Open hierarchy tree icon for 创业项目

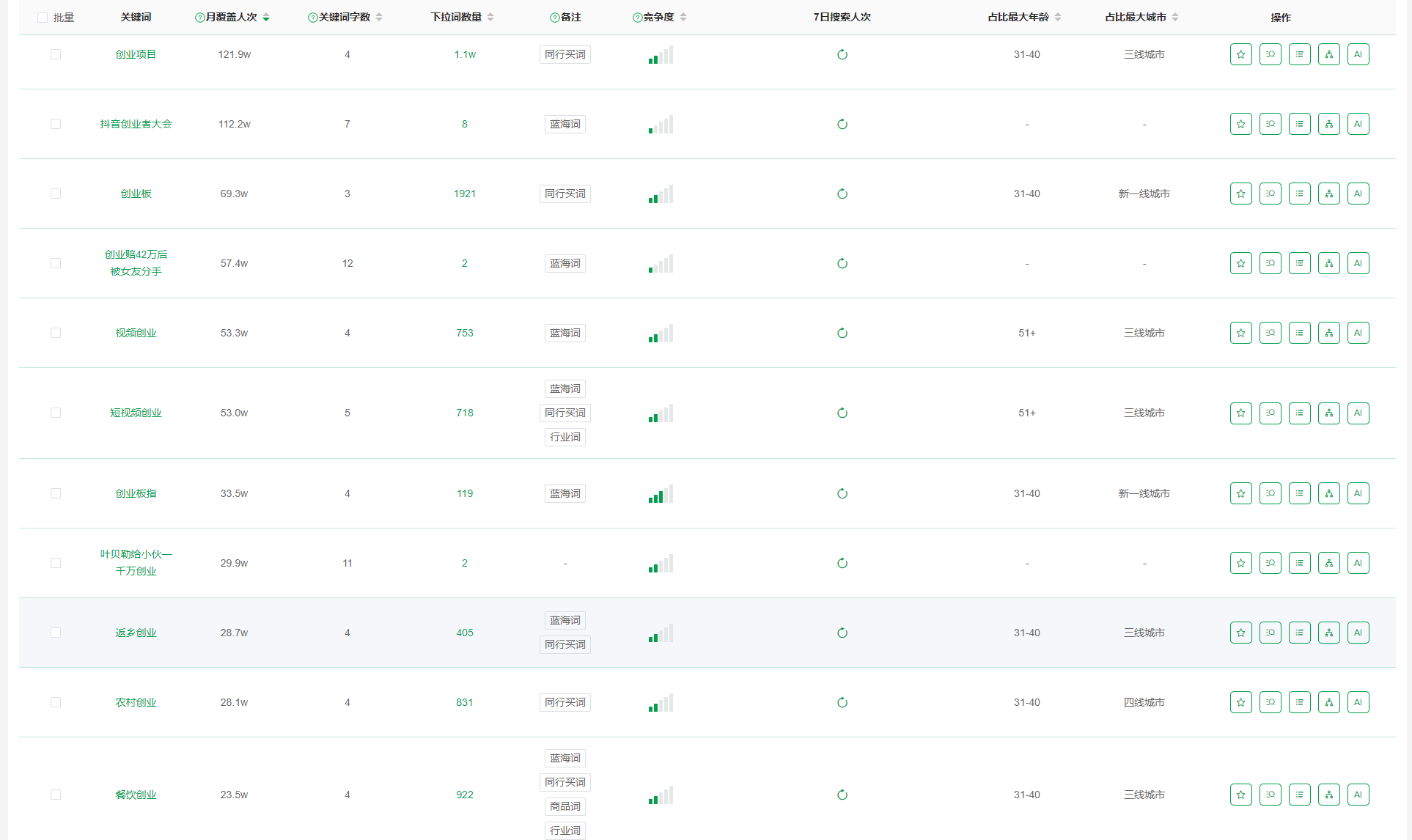point(1328,54)
